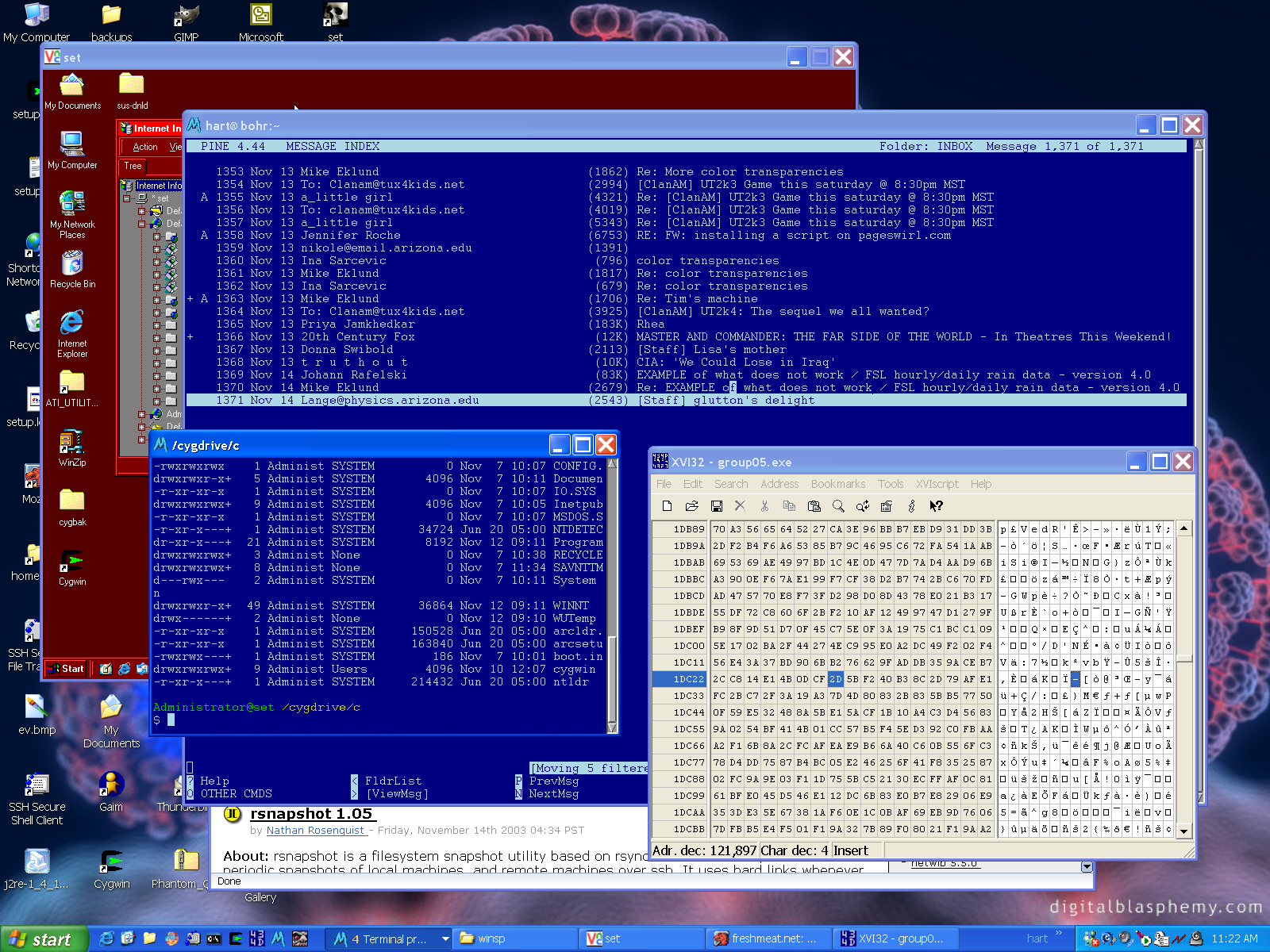Click XVI32 scrollbar down arrow

coord(1183,831)
